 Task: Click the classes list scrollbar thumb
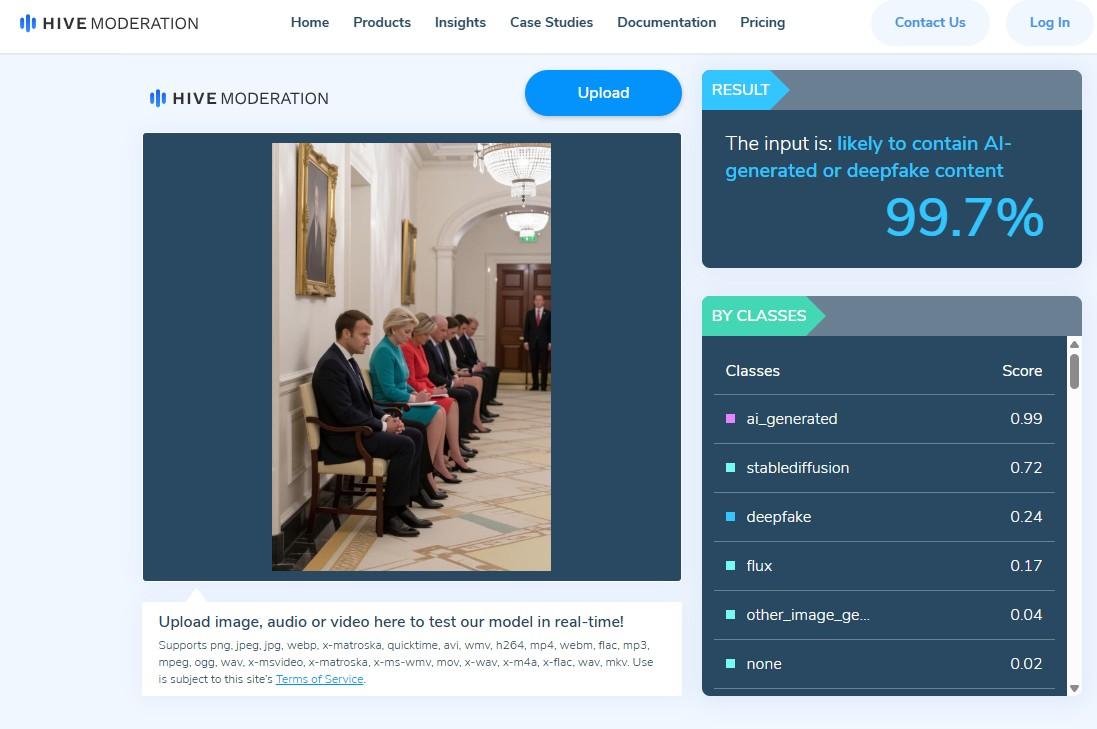(x=1074, y=371)
